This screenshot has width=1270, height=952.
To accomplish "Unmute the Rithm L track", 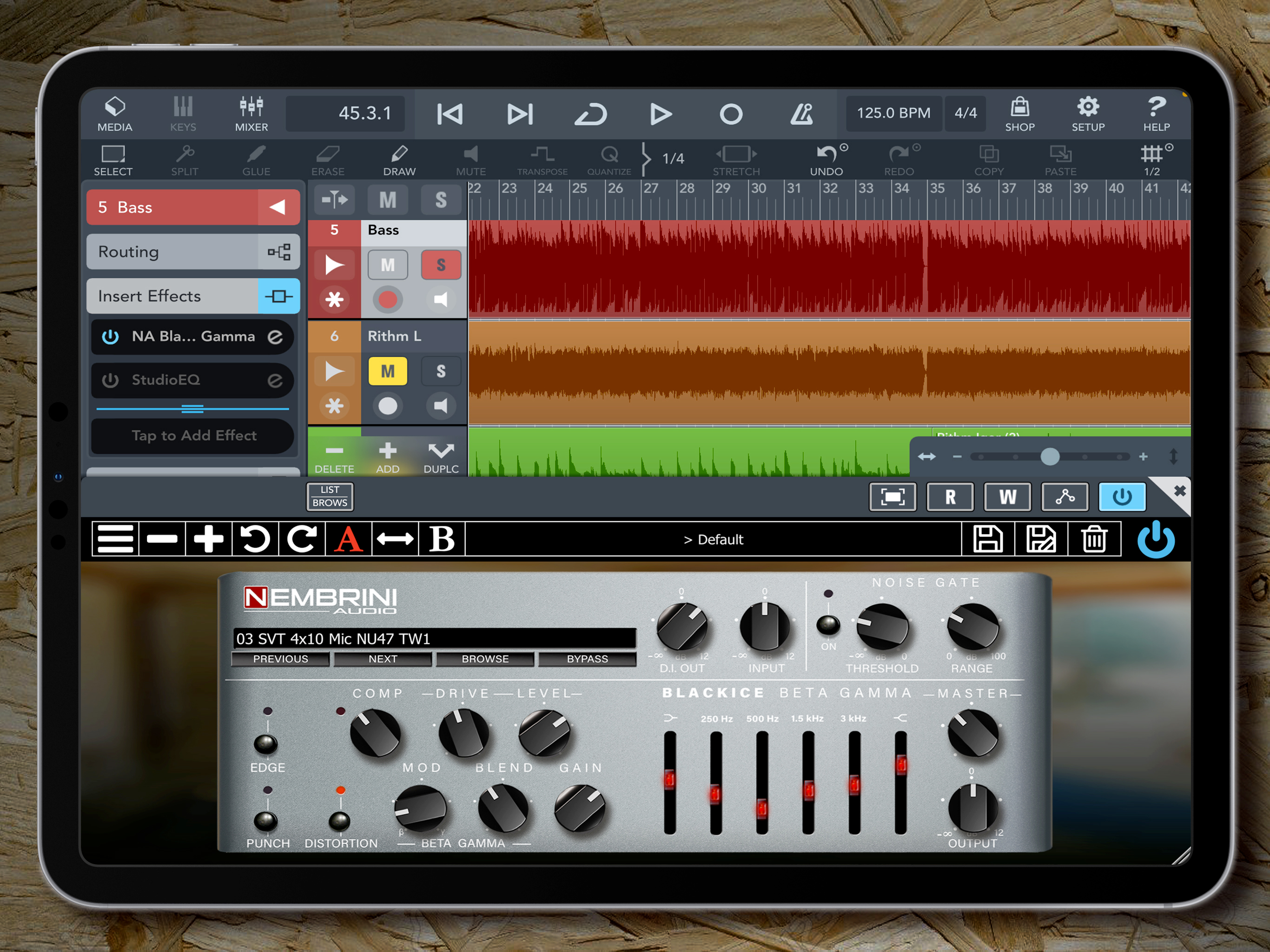I will (x=388, y=371).
